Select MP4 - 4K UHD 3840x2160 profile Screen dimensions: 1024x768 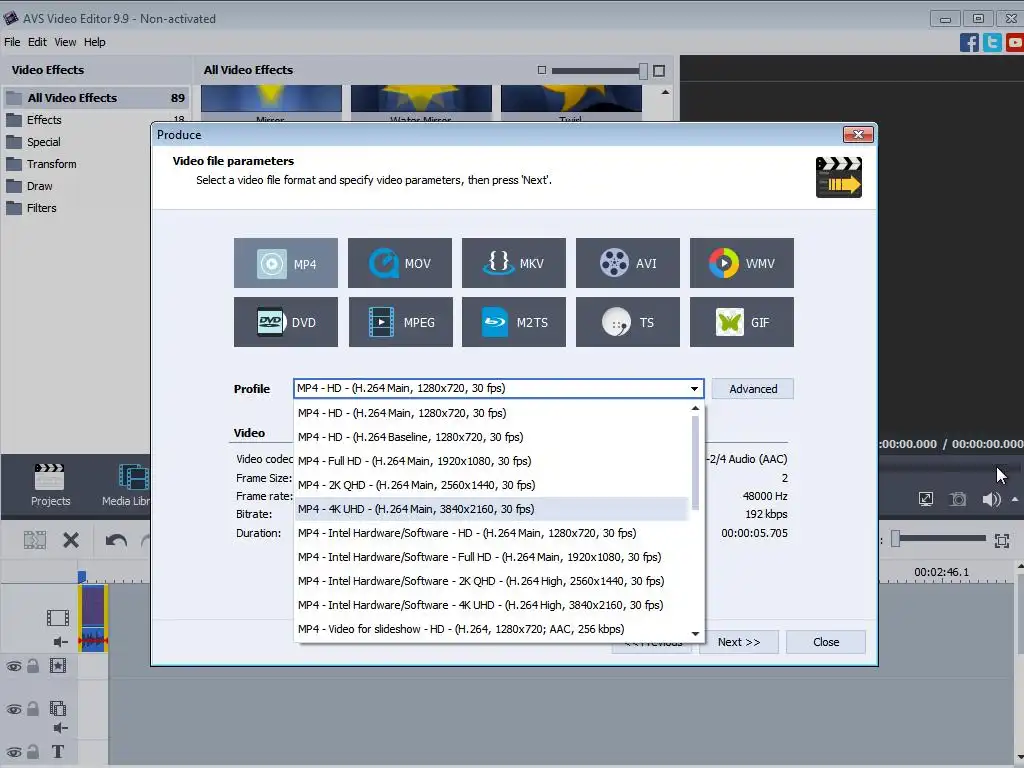[x=491, y=509]
